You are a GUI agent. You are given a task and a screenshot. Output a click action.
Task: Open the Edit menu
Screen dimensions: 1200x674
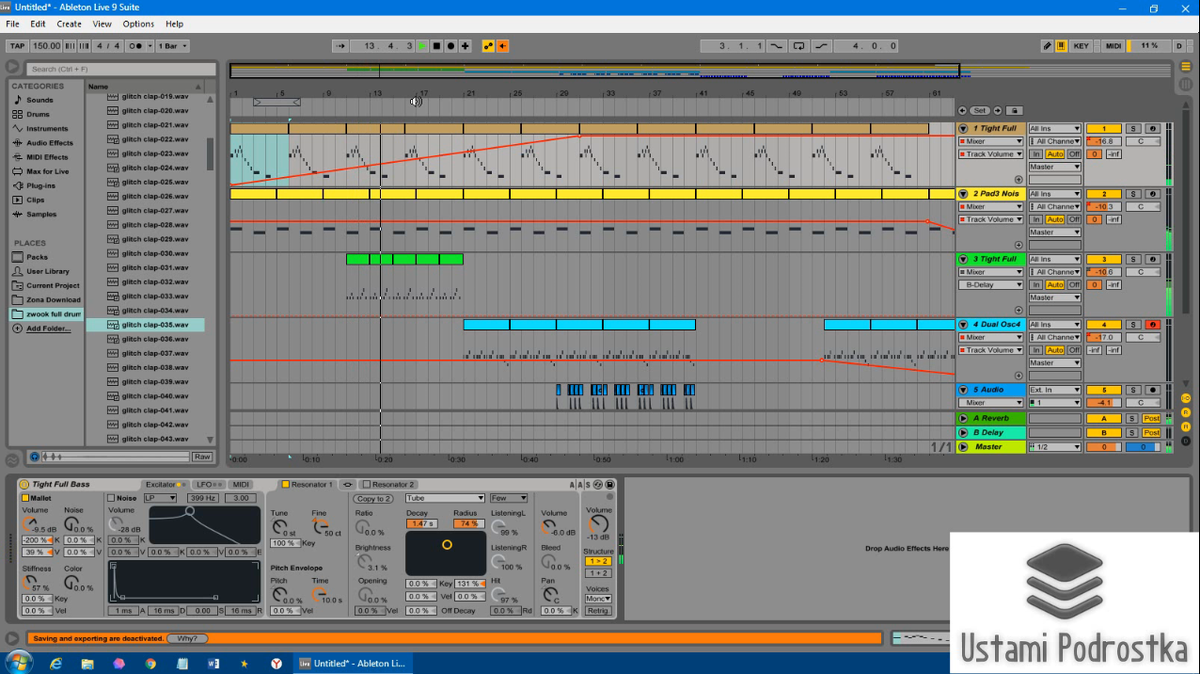point(38,24)
